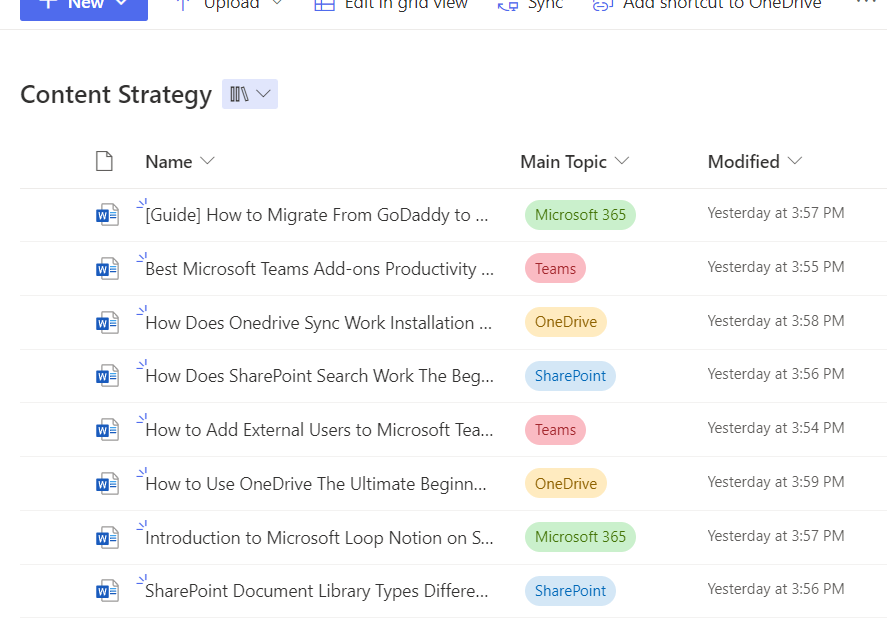Open 'SharePoint Document Library Types' document

point(317,591)
